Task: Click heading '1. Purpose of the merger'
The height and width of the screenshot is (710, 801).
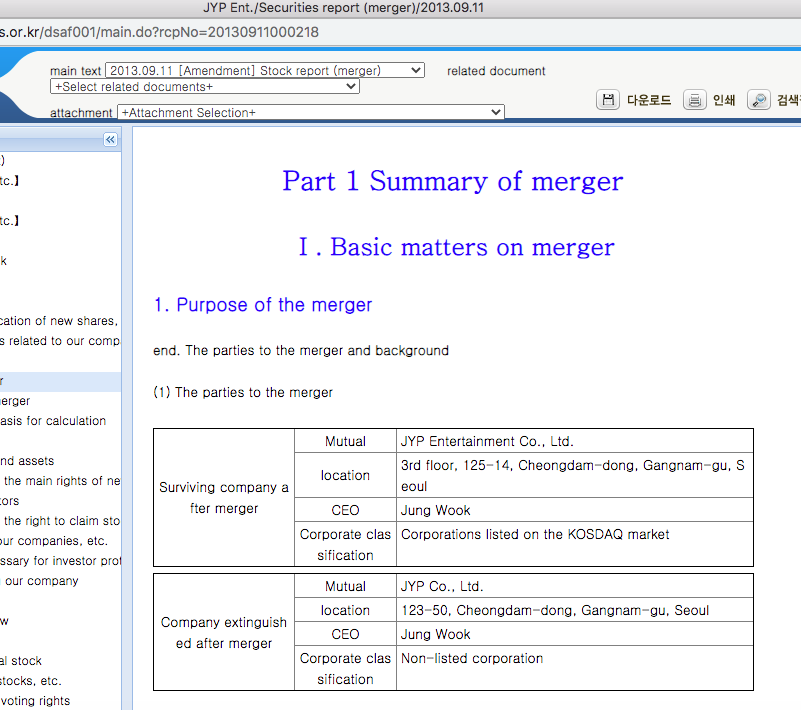Action: click(x=263, y=305)
